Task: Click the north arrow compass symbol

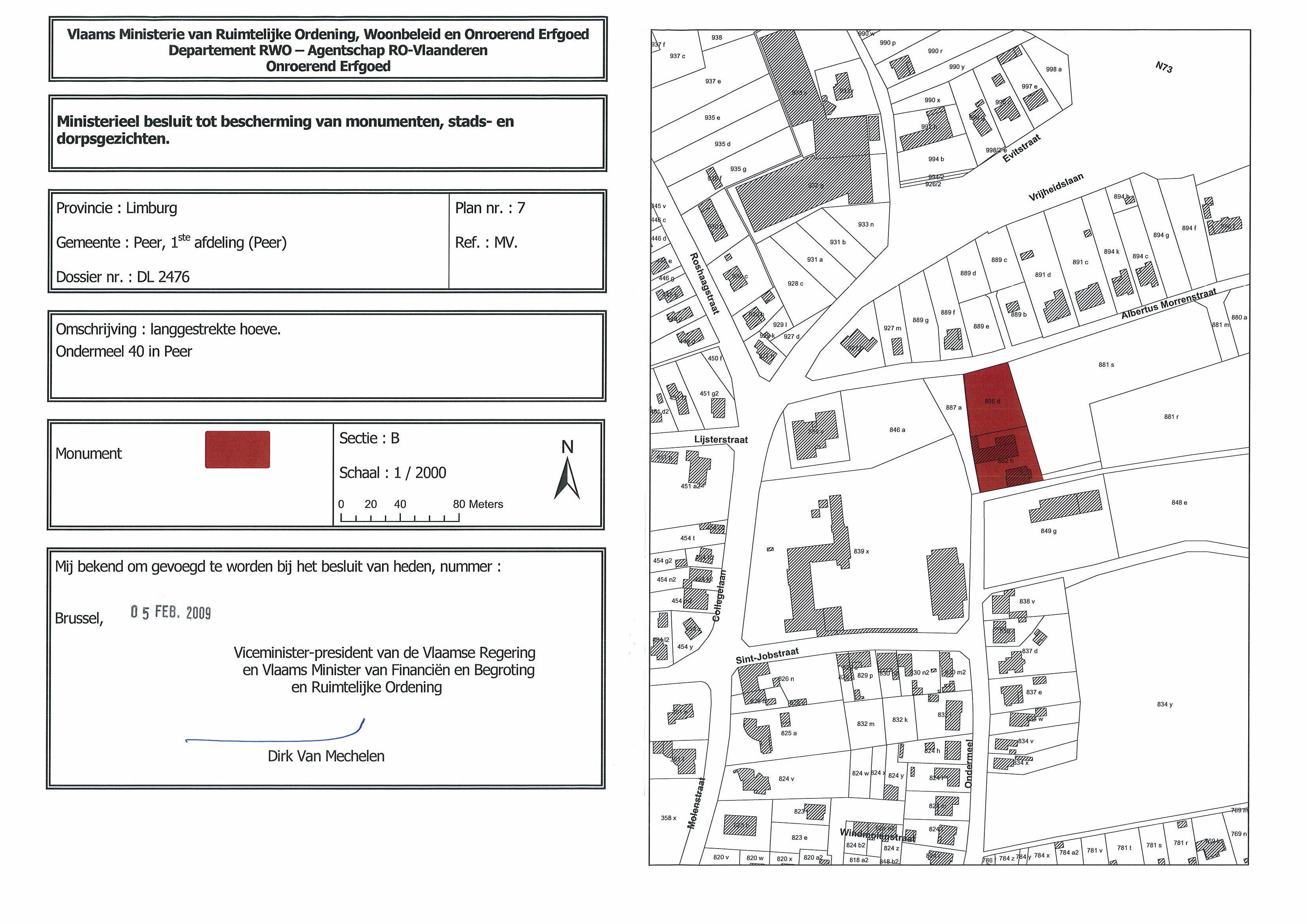Action: coord(567,477)
